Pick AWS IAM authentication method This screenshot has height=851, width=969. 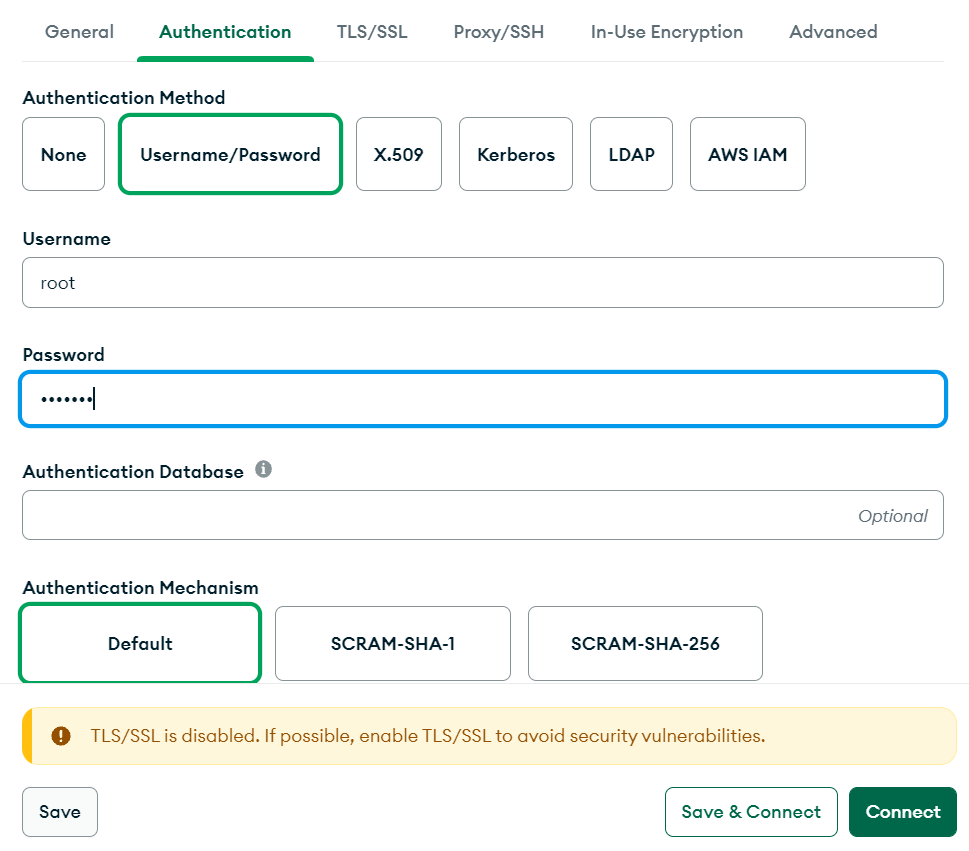coord(748,155)
